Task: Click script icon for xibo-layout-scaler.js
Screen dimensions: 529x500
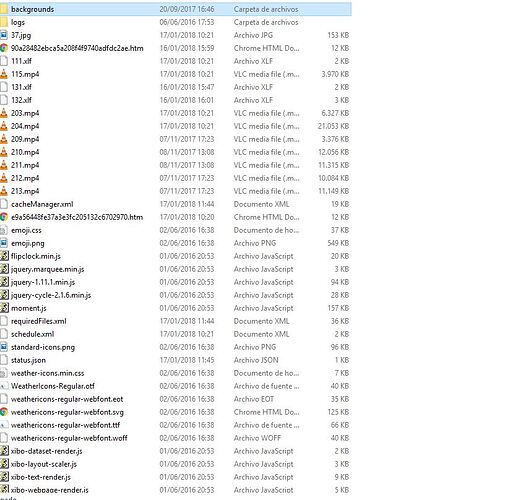Action: coord(4,464)
